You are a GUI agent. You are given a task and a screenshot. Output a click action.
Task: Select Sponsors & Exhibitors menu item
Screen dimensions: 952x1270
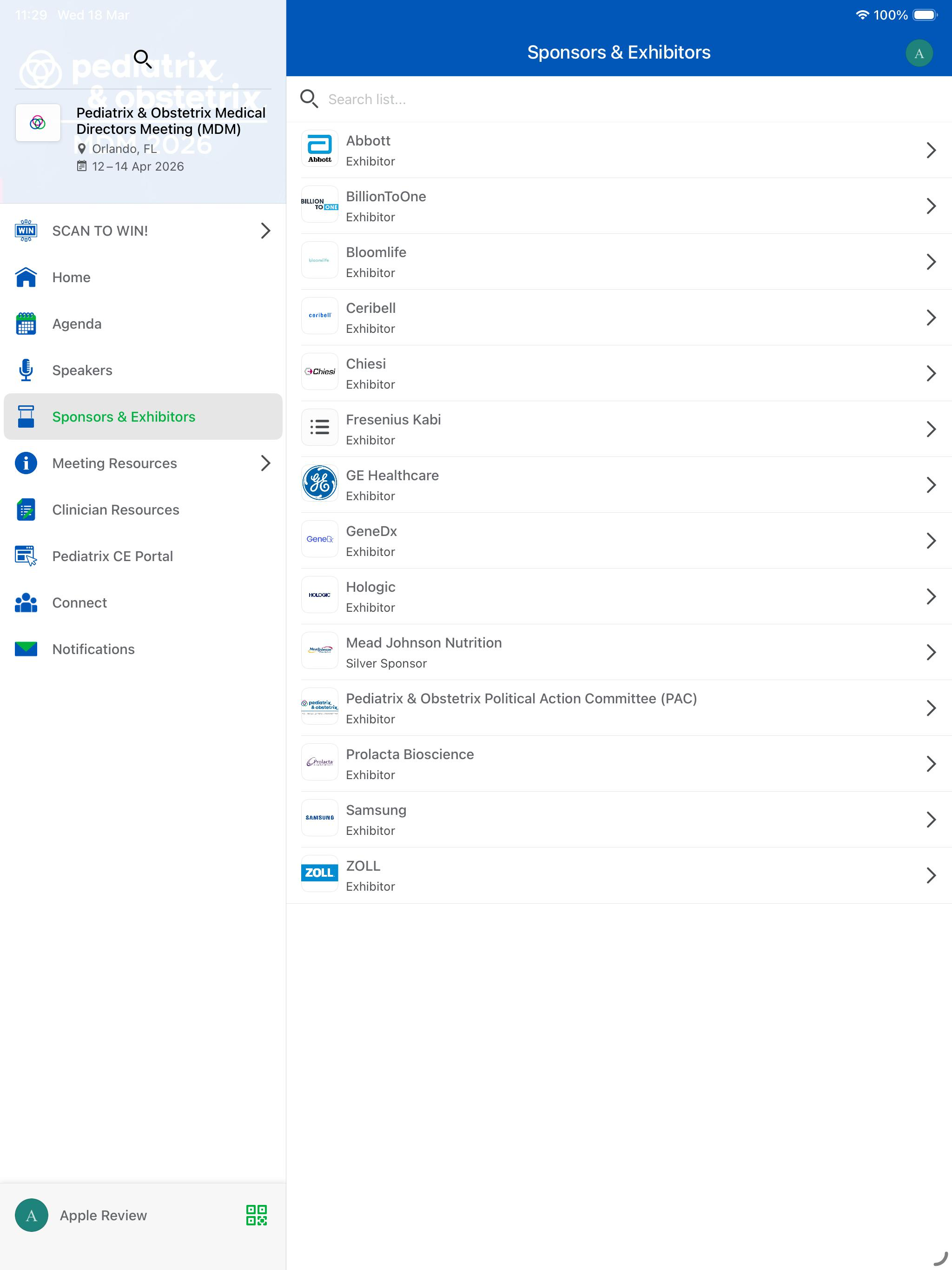pyautogui.click(x=143, y=417)
